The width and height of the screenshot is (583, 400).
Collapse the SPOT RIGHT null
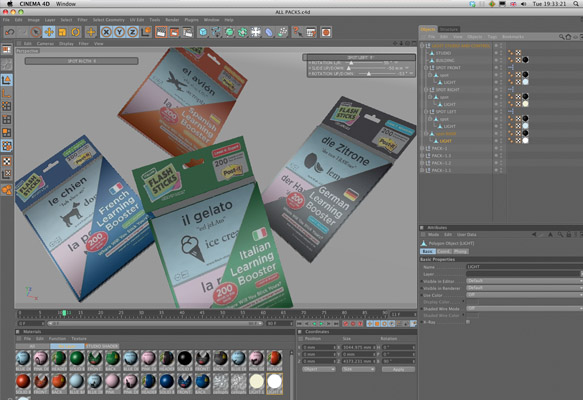point(426,90)
